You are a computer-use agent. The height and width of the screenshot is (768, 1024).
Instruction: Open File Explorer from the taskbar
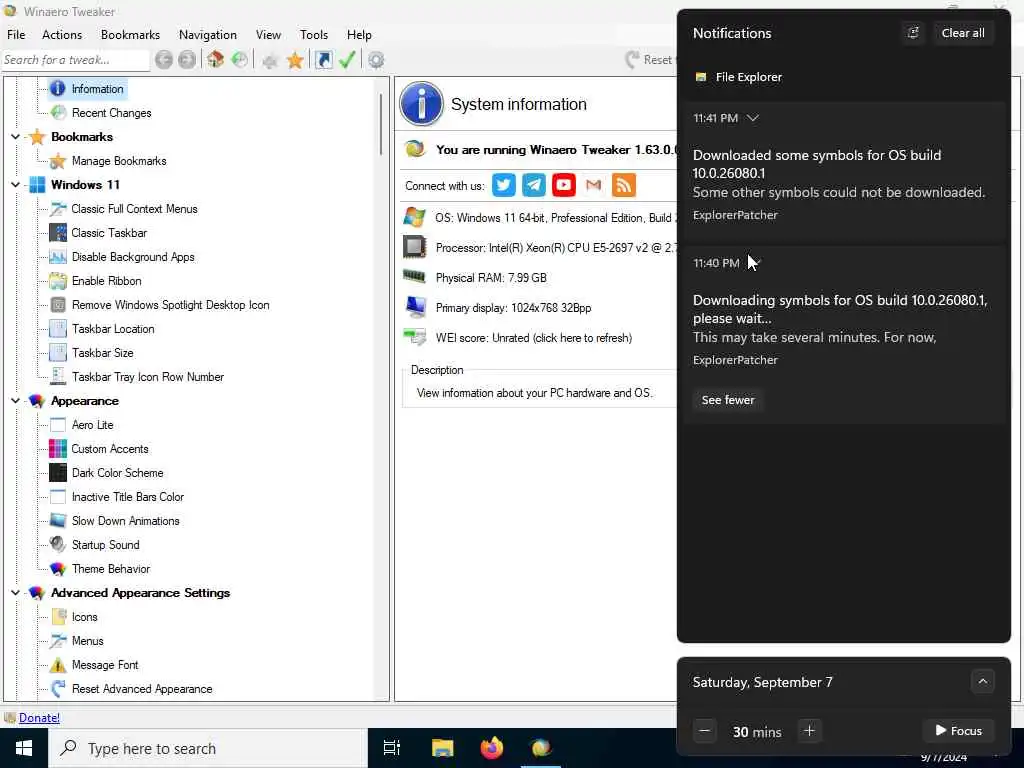click(442, 748)
